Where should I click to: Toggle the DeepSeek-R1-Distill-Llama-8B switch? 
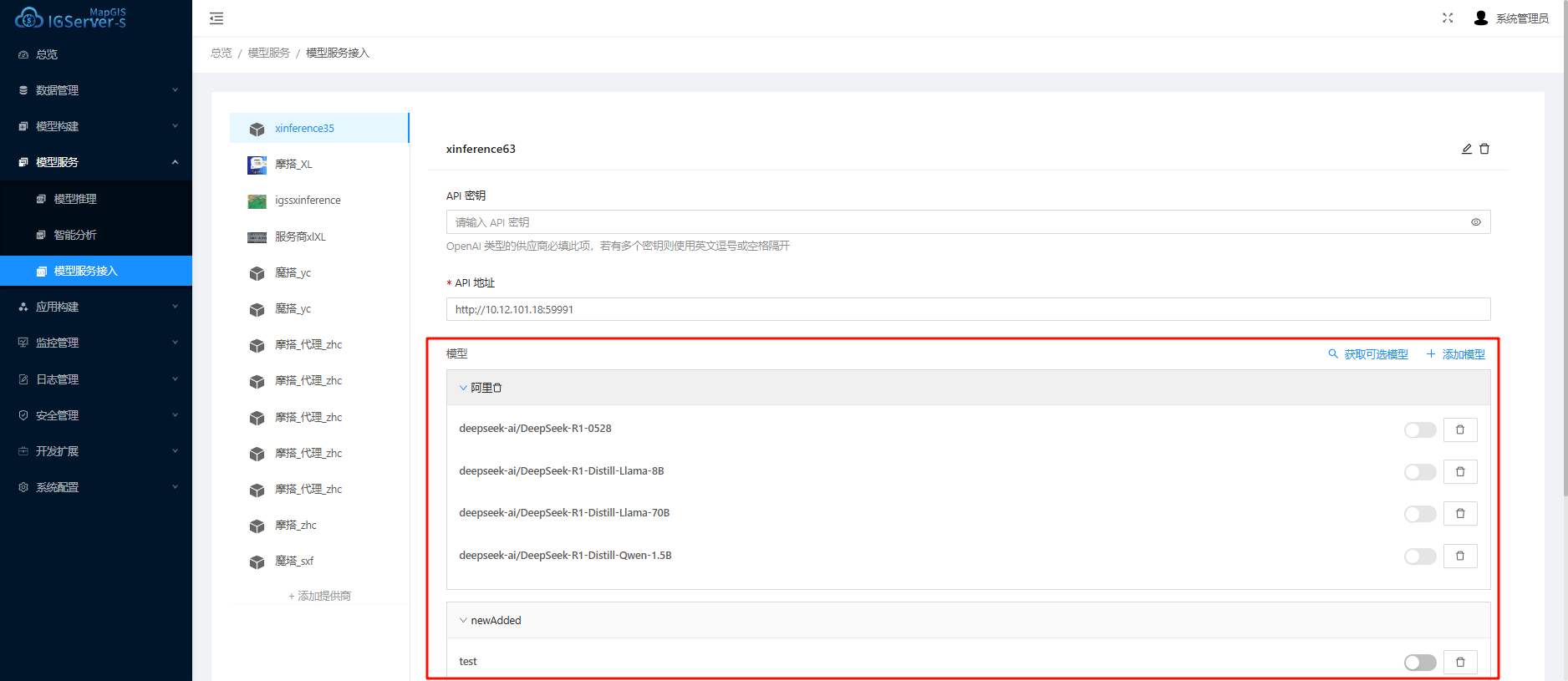pyautogui.click(x=1419, y=472)
